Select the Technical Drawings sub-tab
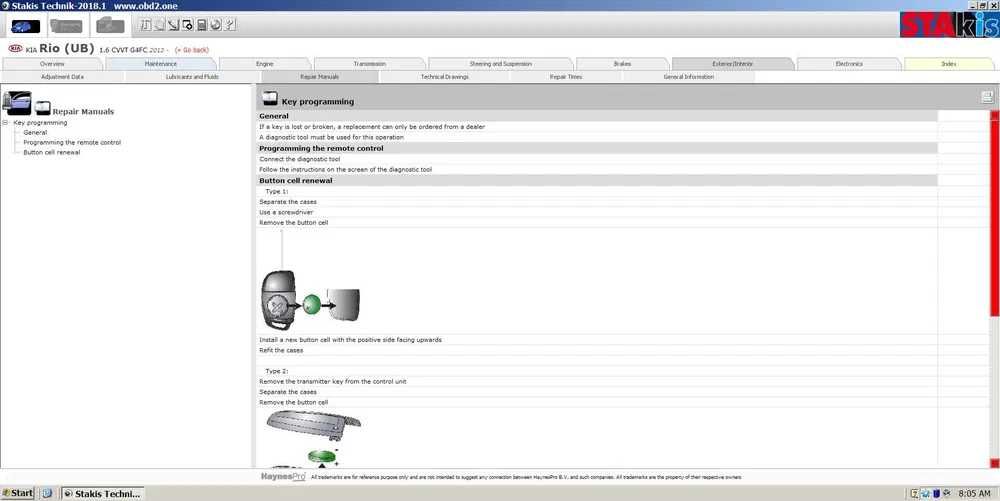Viewport: 1000px width, 501px height. (x=445, y=76)
